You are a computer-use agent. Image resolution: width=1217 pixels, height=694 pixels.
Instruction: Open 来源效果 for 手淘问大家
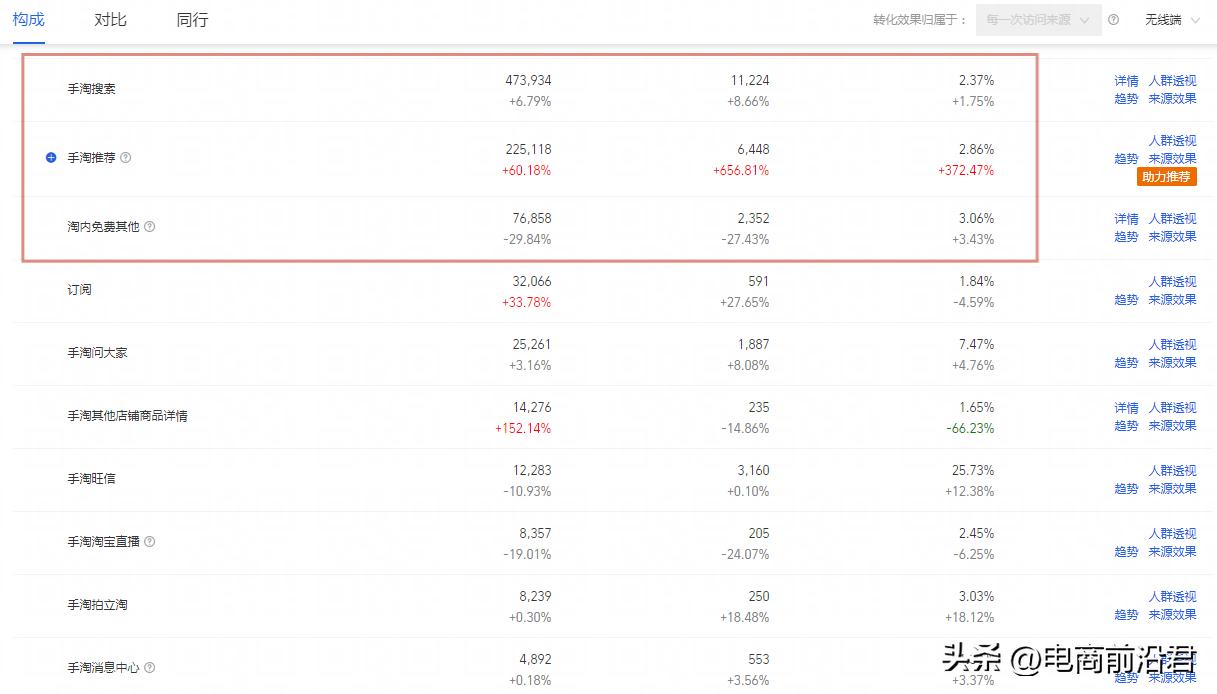coord(1172,363)
